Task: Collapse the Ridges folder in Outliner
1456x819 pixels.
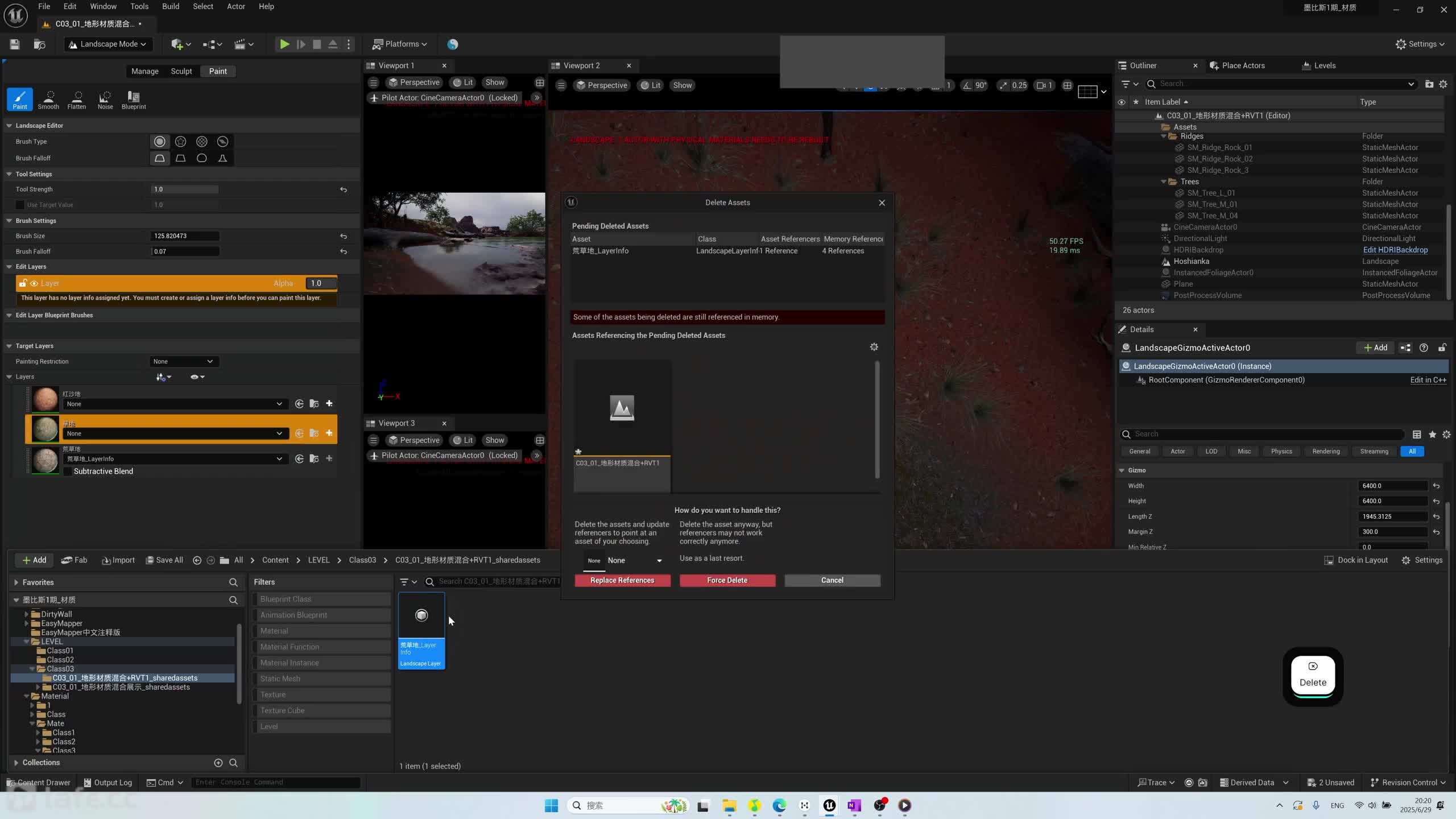Action: [x=1164, y=136]
